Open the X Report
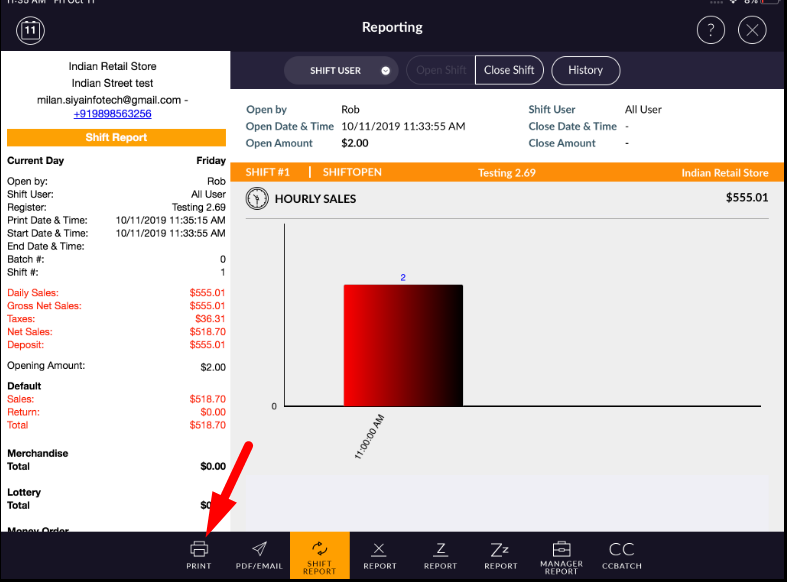787x582 pixels. pos(380,554)
